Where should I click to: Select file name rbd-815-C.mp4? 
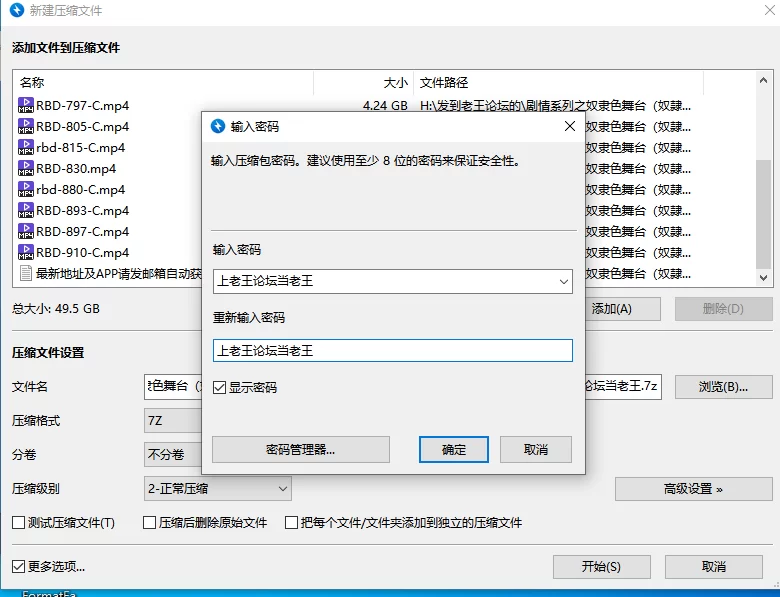click(81, 148)
